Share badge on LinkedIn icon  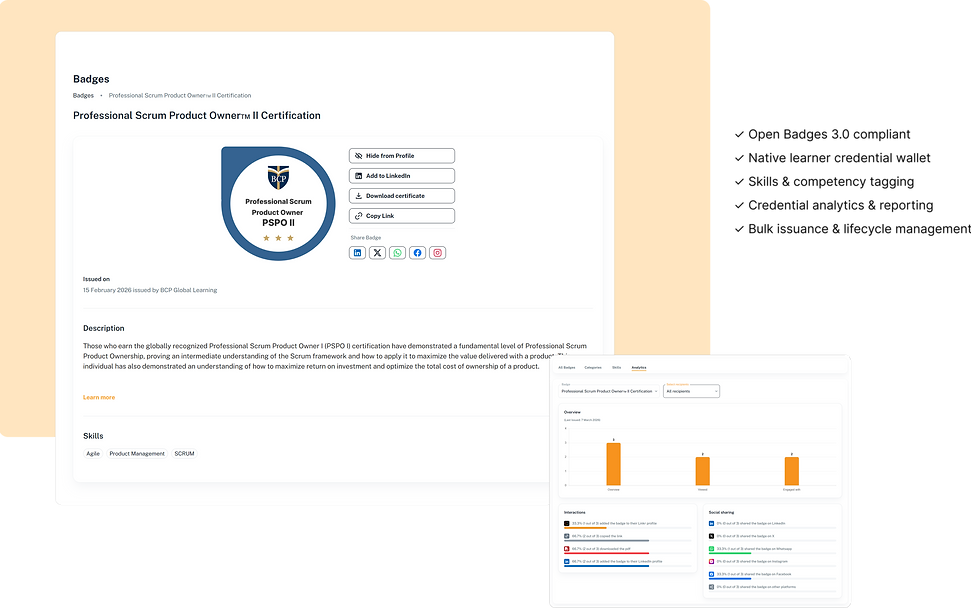tap(357, 253)
